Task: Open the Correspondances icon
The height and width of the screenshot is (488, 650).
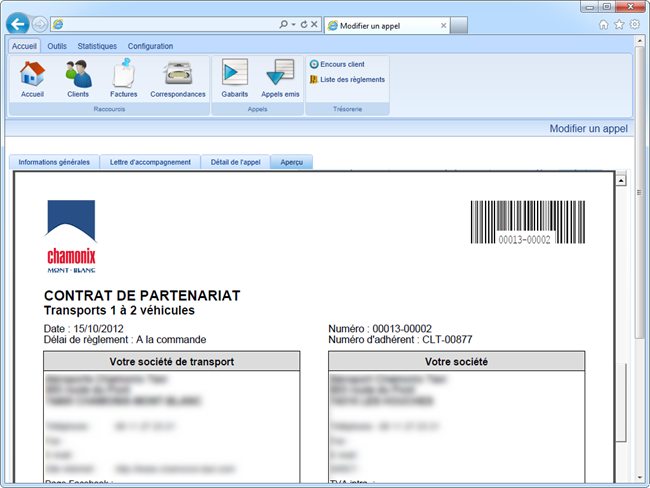Action: pos(178,76)
